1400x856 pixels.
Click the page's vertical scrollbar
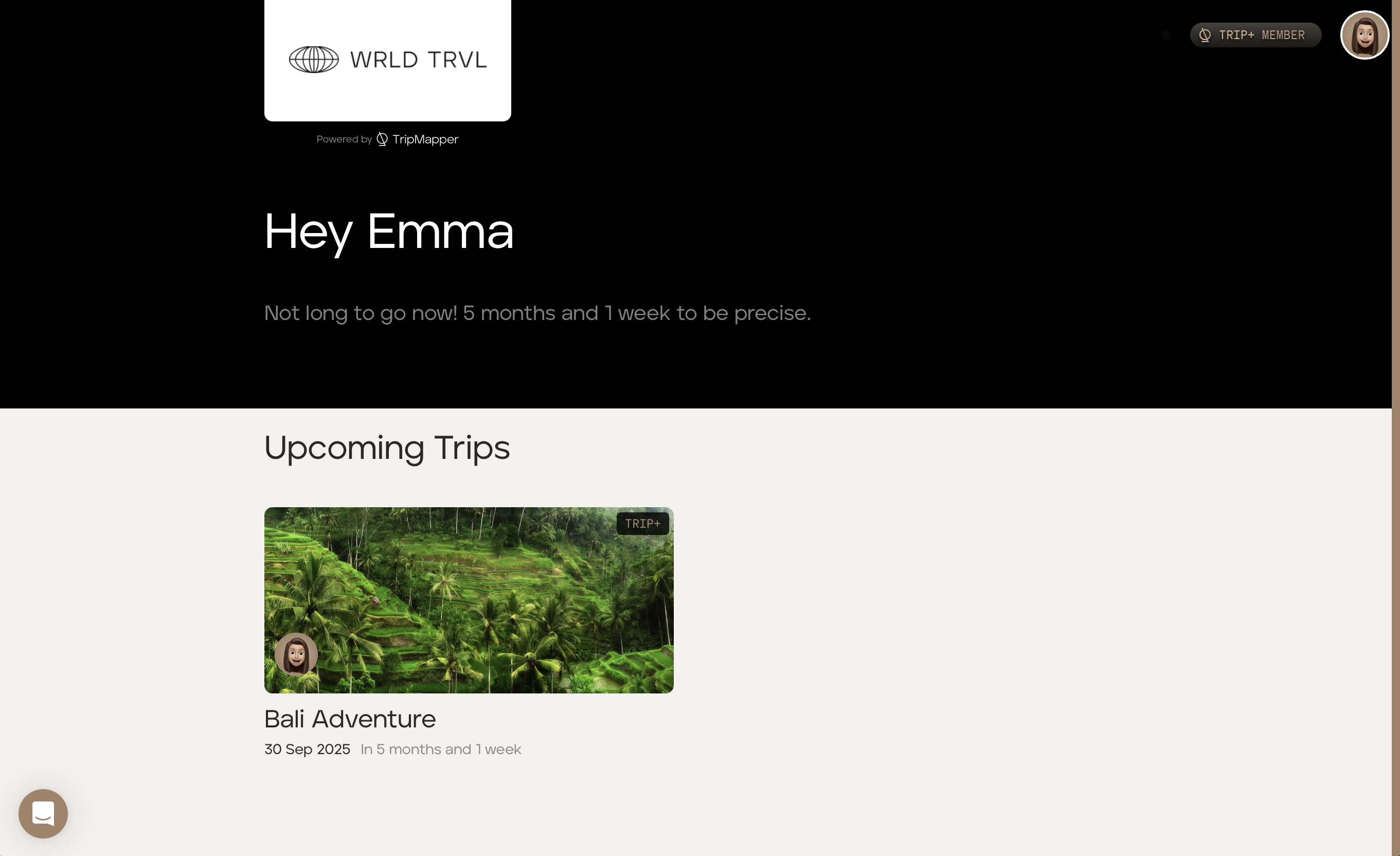pos(1395,428)
